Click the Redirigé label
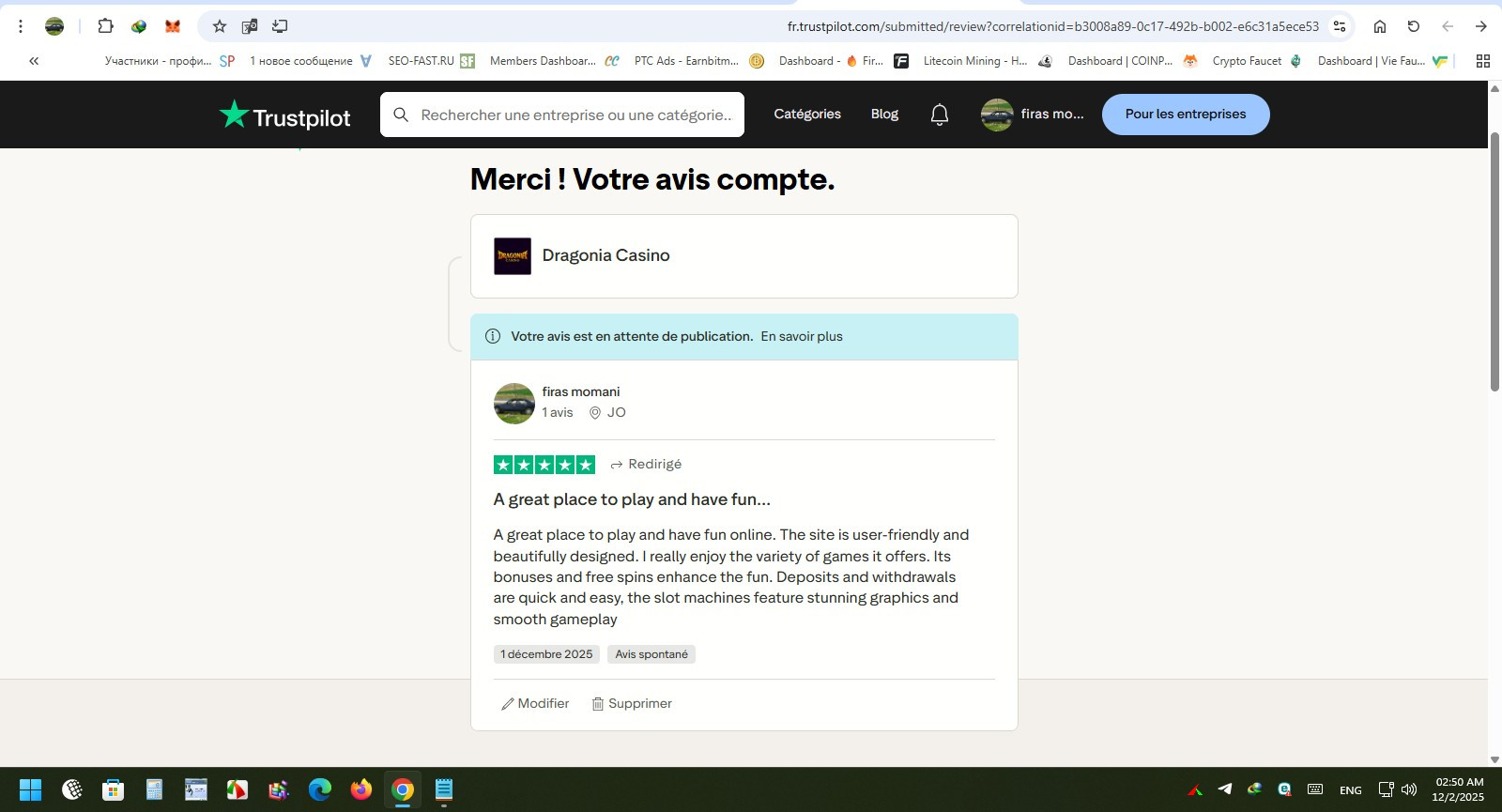Viewport: 1502px width, 812px height. tap(646, 465)
